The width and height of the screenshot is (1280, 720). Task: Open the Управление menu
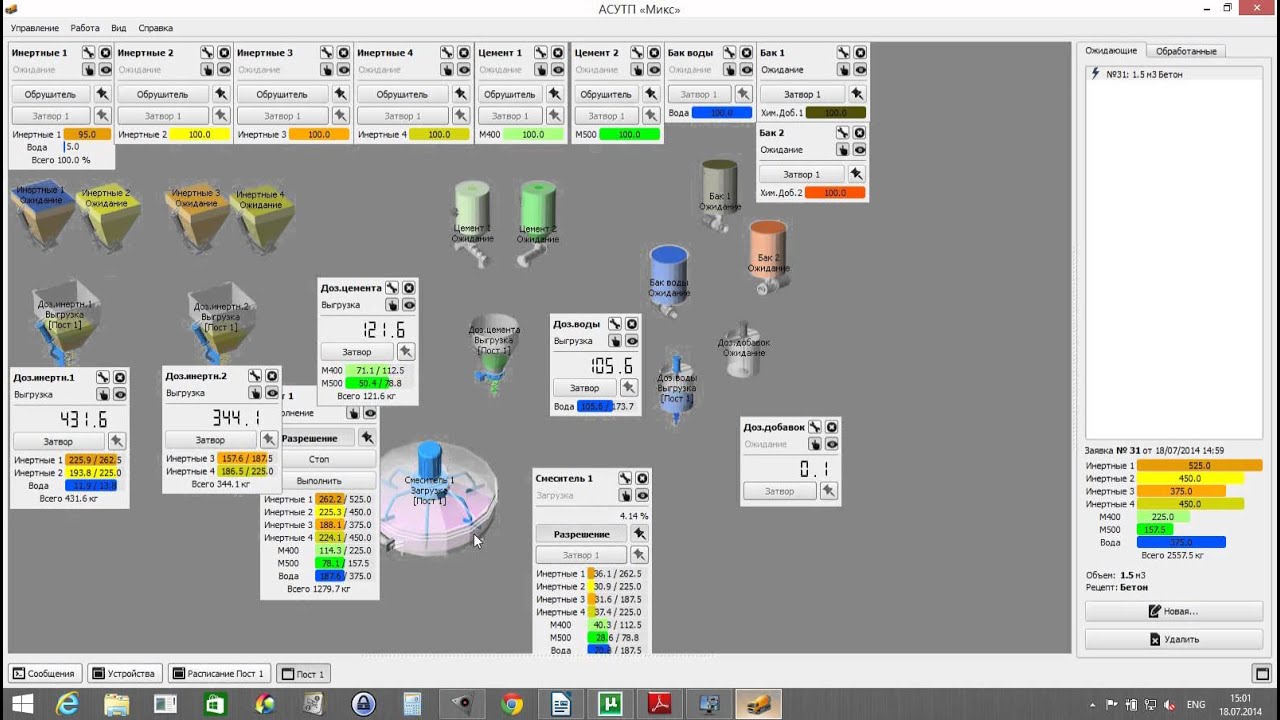coord(35,28)
